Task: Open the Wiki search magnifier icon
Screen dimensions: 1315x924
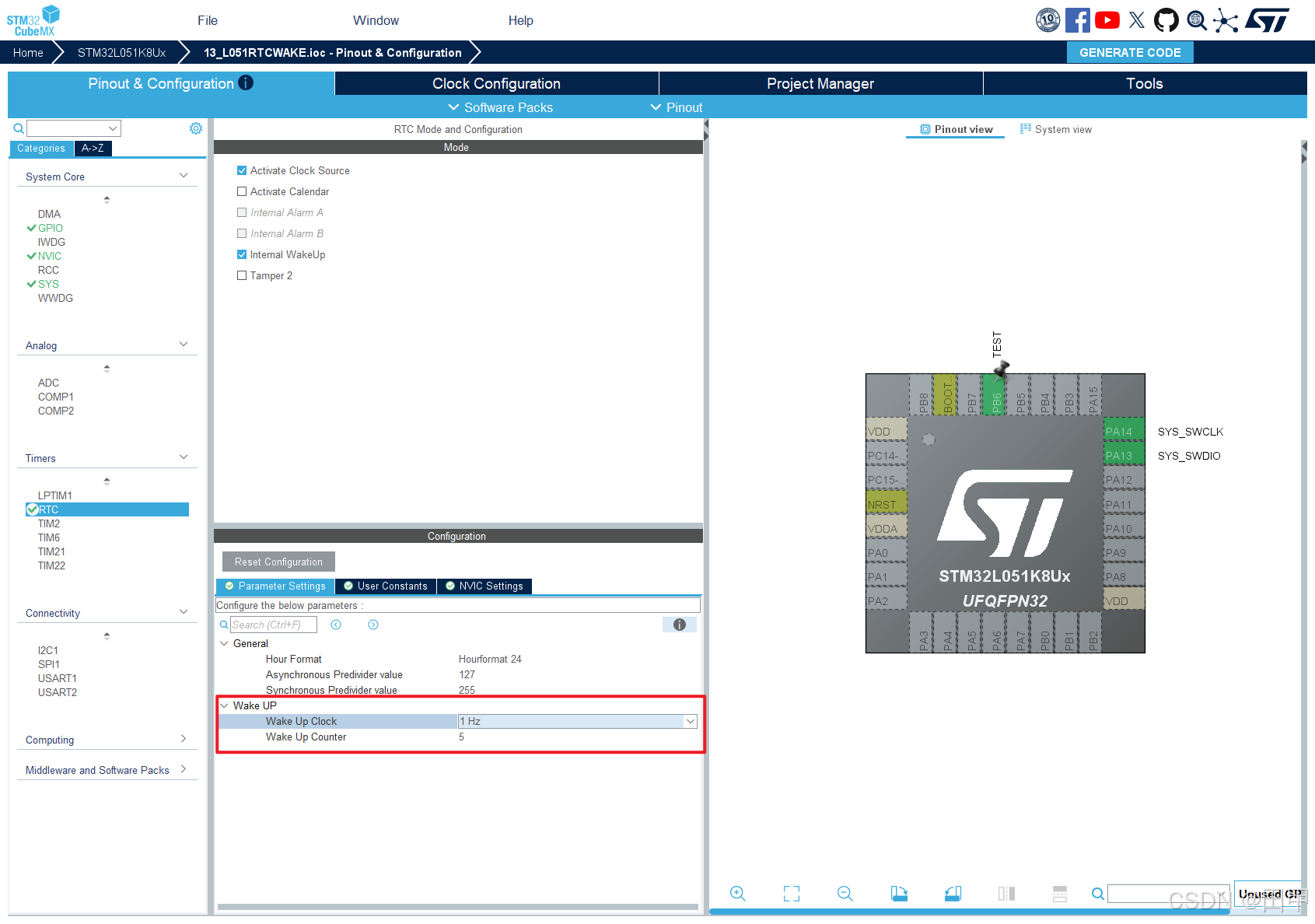Action: (x=1196, y=20)
